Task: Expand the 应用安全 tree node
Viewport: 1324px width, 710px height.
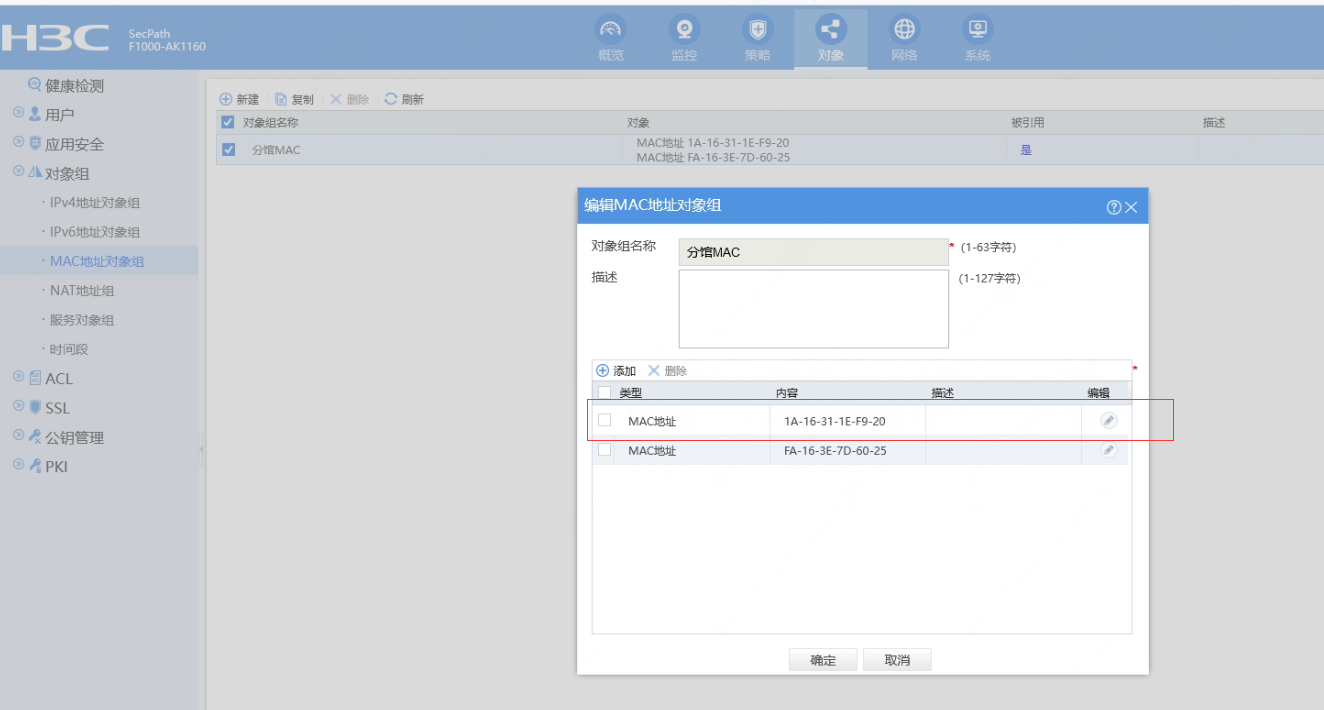Action: pos(18,143)
